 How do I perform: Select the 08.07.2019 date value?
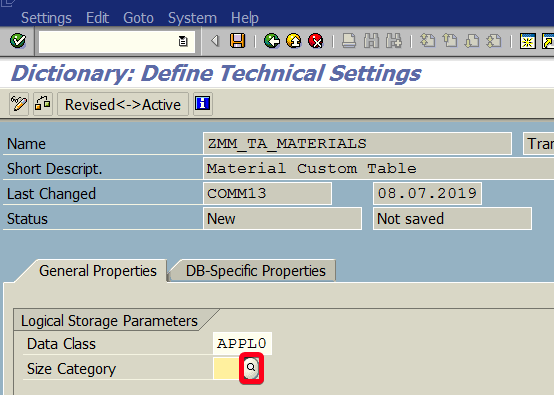[x=427, y=193]
